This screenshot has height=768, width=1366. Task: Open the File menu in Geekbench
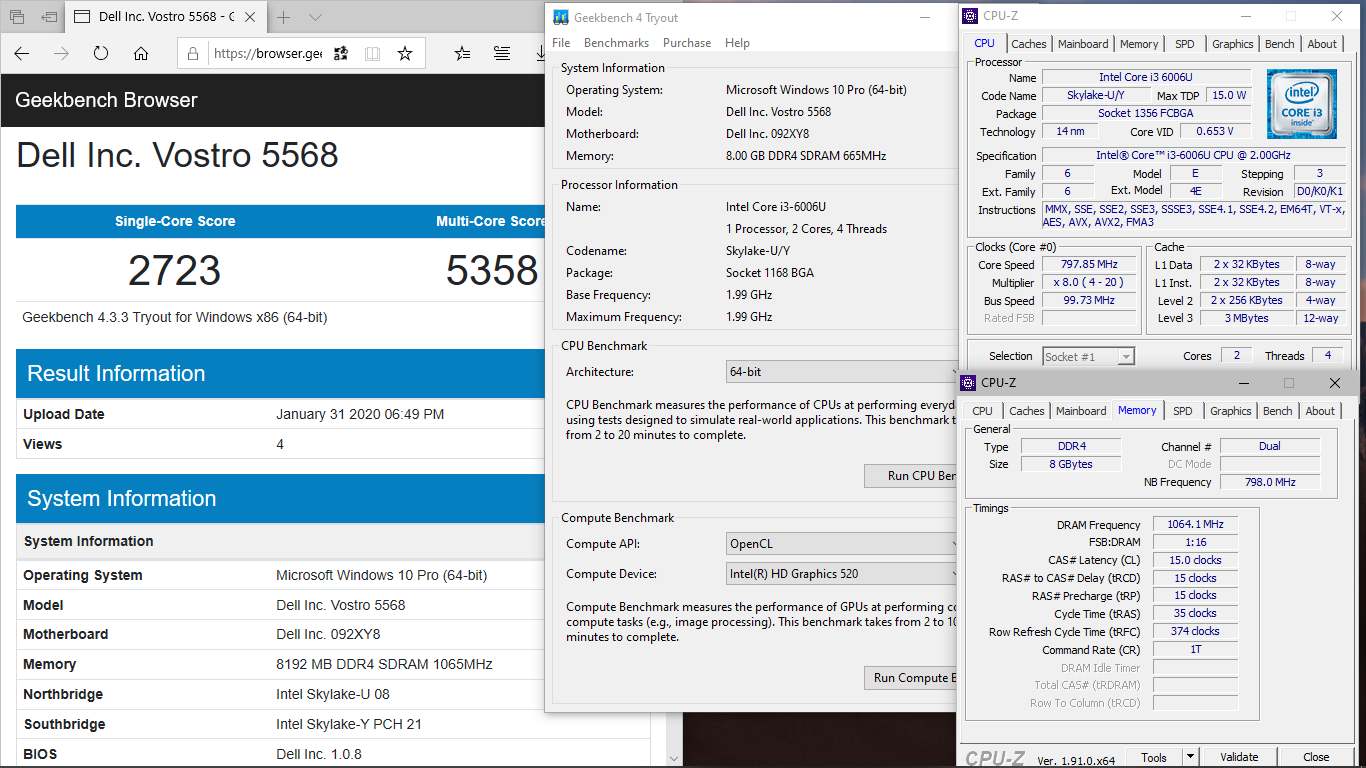[561, 43]
